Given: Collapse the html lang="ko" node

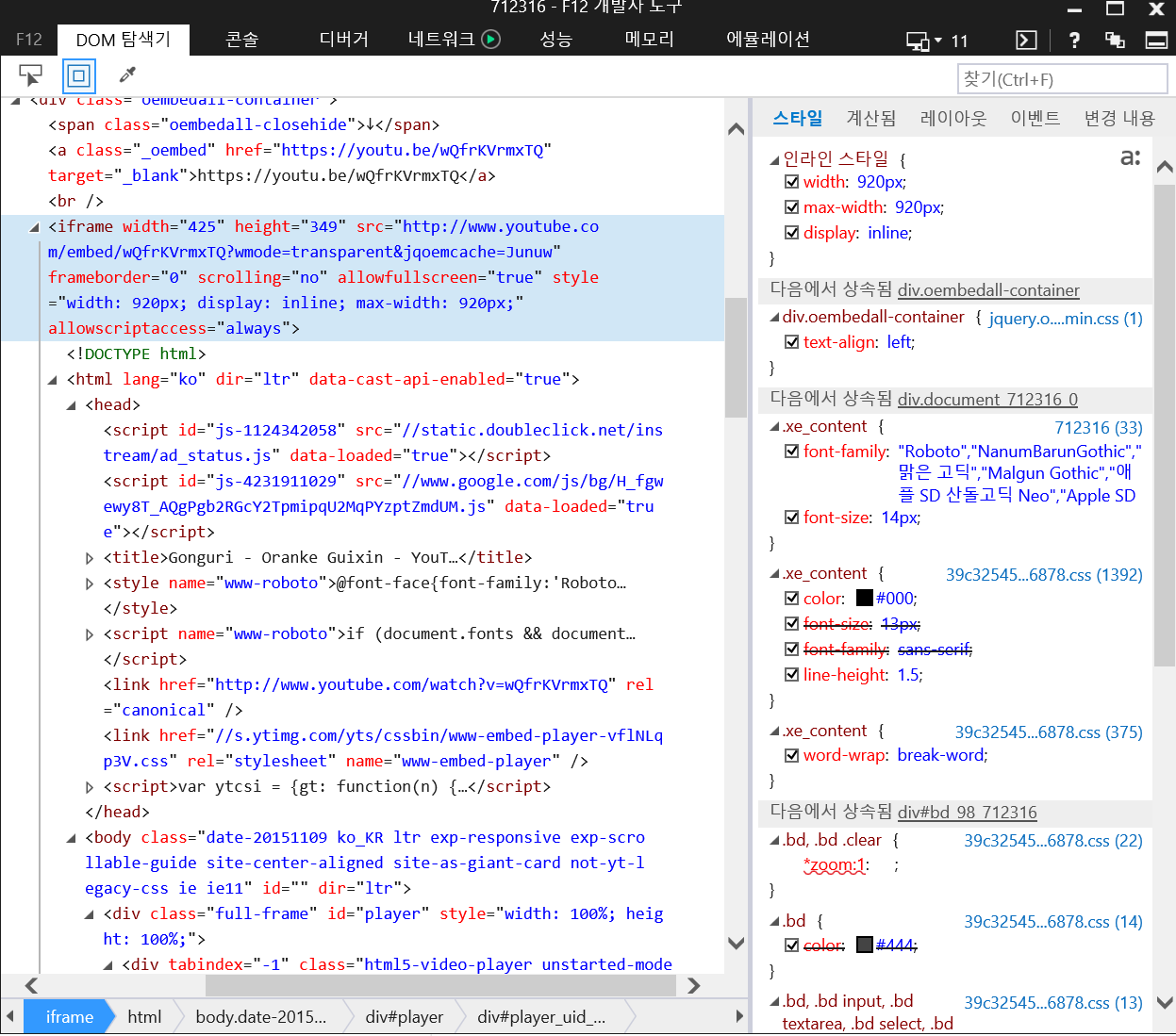Looking at the screenshot, I should coord(53,380).
